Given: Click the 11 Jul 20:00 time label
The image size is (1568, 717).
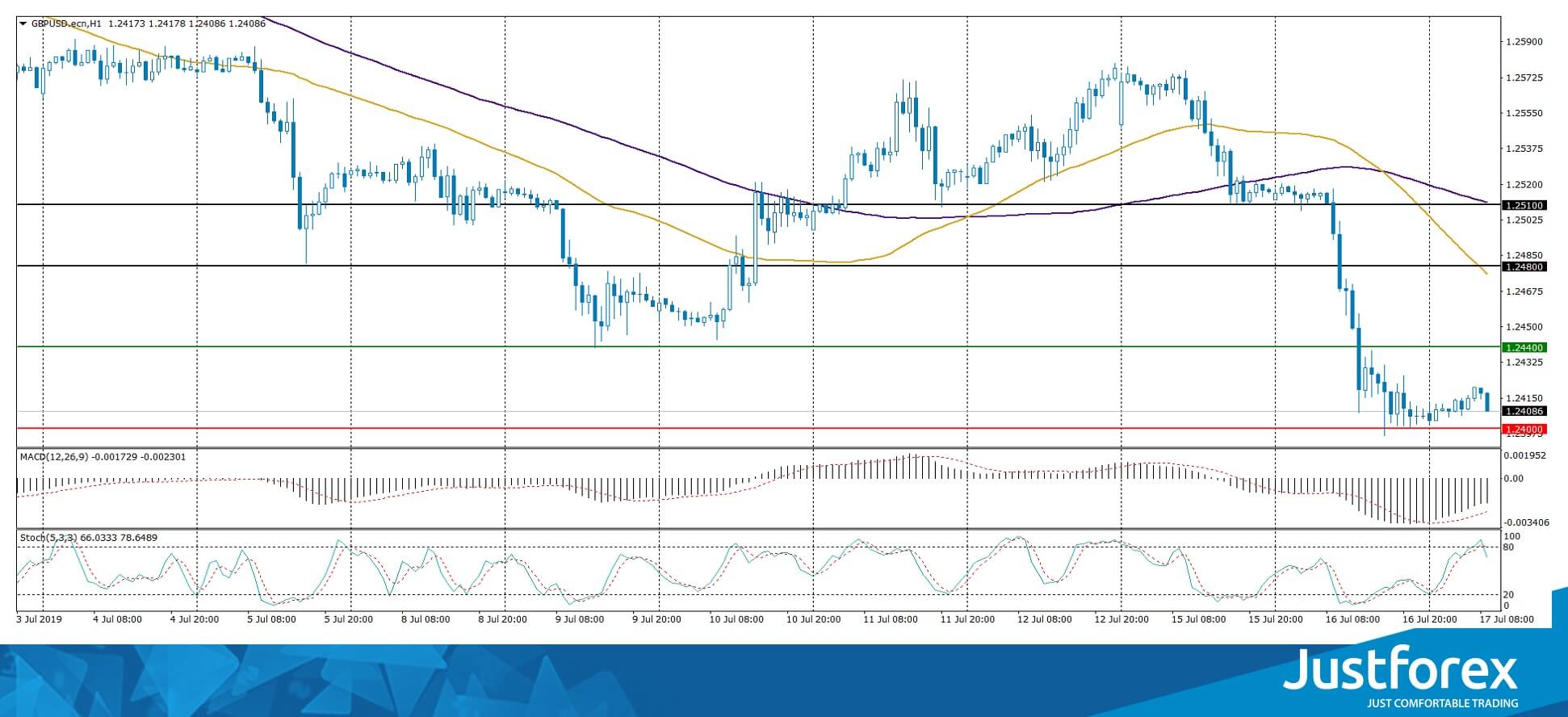Looking at the screenshot, I should click(x=967, y=619).
